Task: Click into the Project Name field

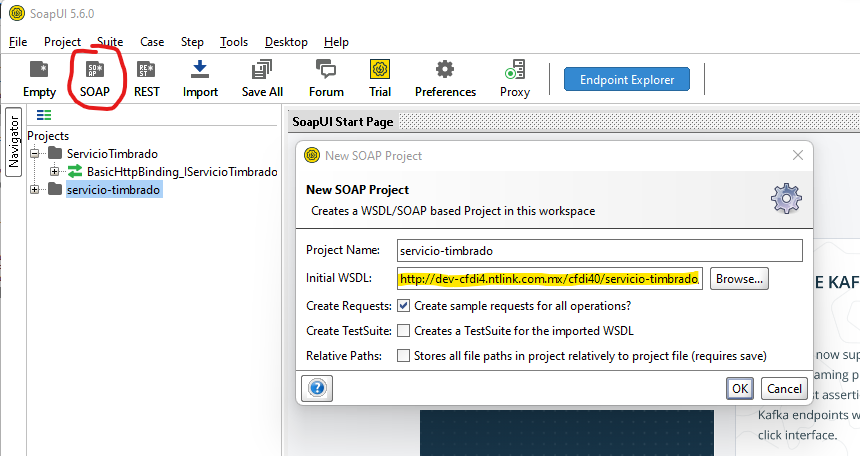Action: point(599,250)
